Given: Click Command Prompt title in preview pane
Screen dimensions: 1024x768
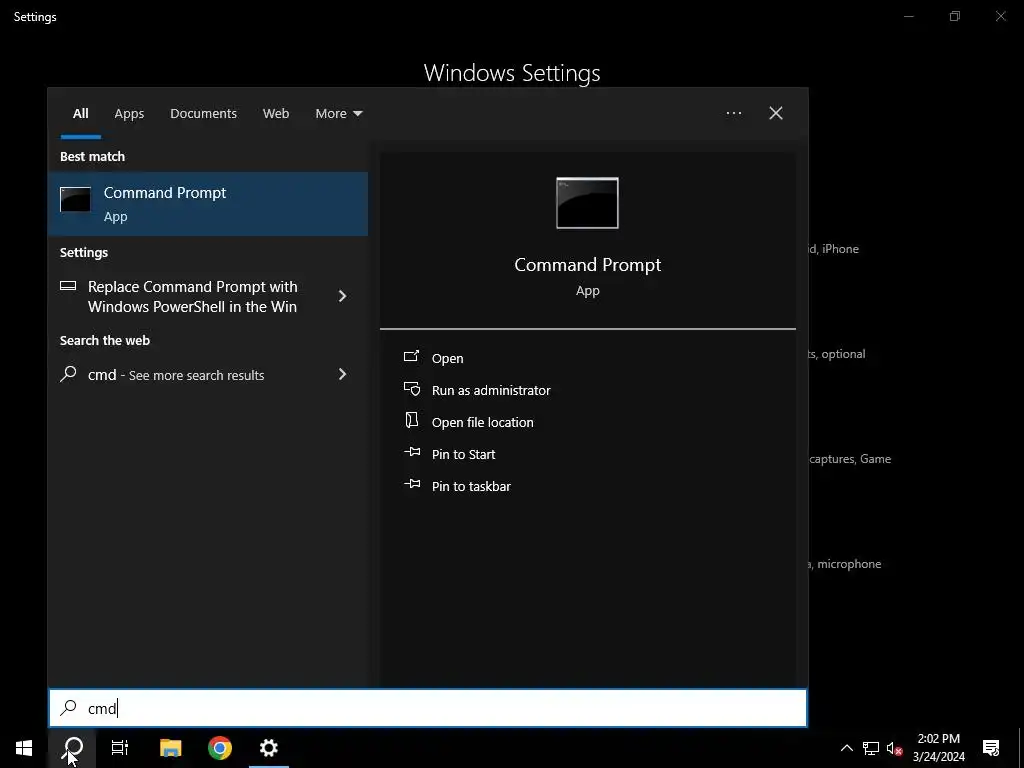Looking at the screenshot, I should click(x=587, y=264).
